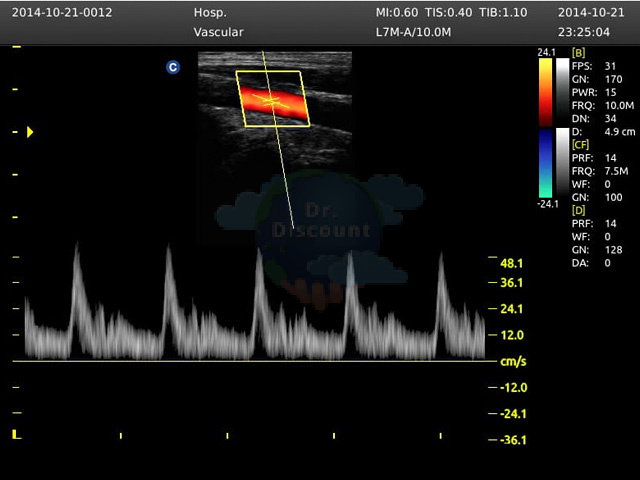Click the B-mode frequency value 10.0M

(x=620, y=105)
